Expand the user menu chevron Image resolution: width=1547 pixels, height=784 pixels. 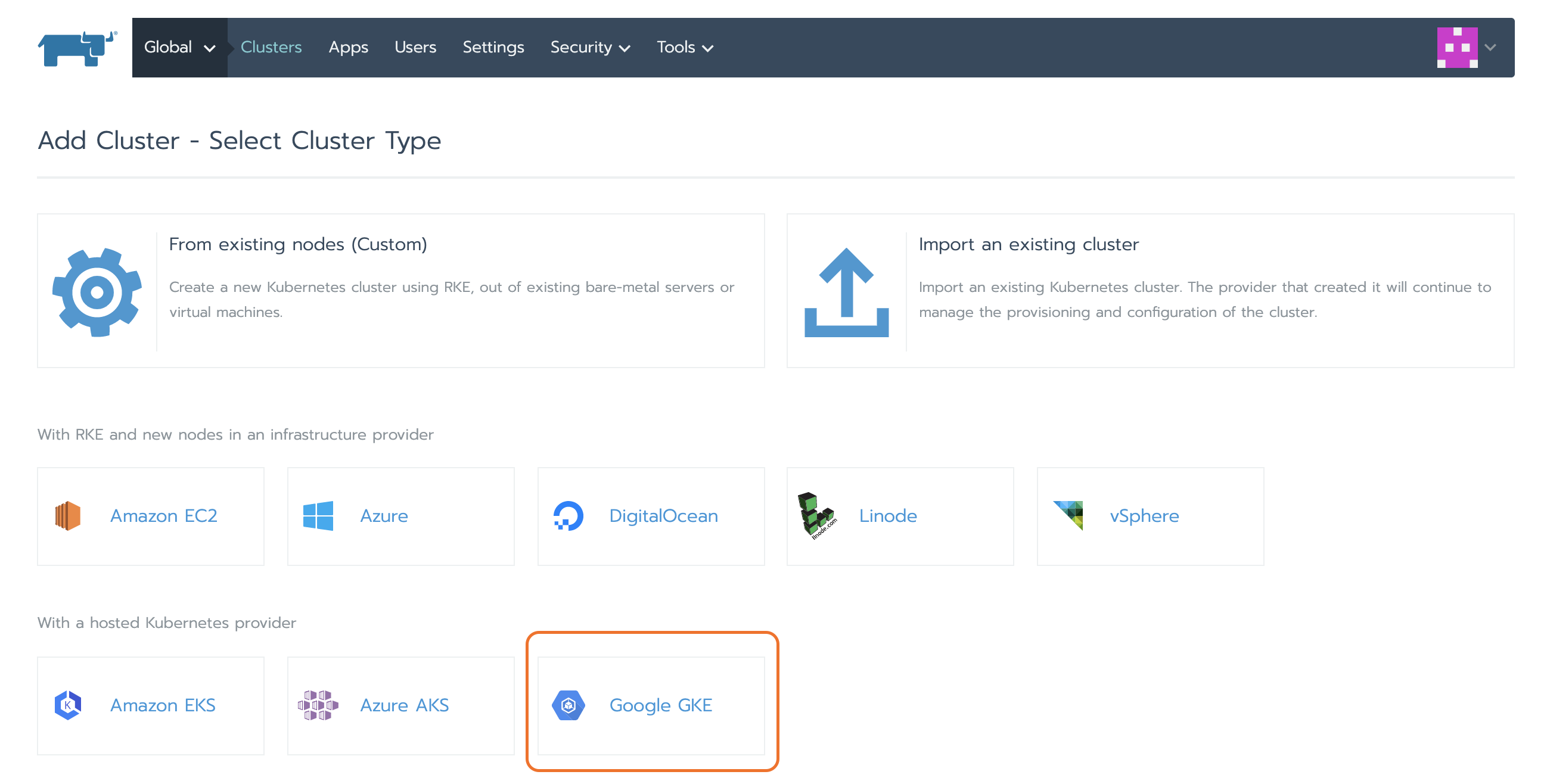coord(1490,48)
